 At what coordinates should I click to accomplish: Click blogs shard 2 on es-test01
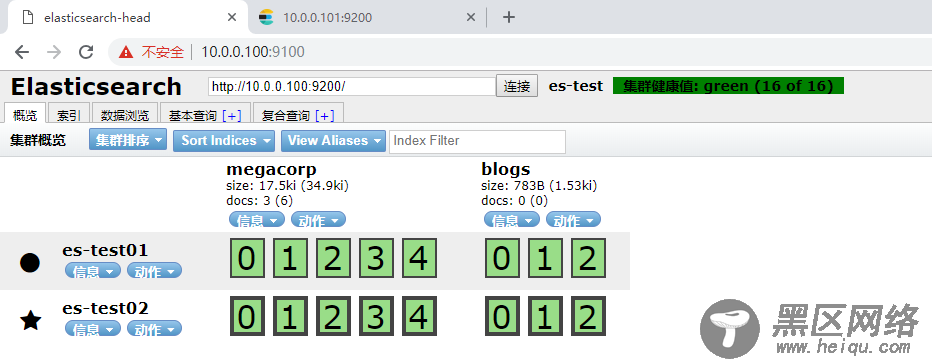(x=588, y=258)
